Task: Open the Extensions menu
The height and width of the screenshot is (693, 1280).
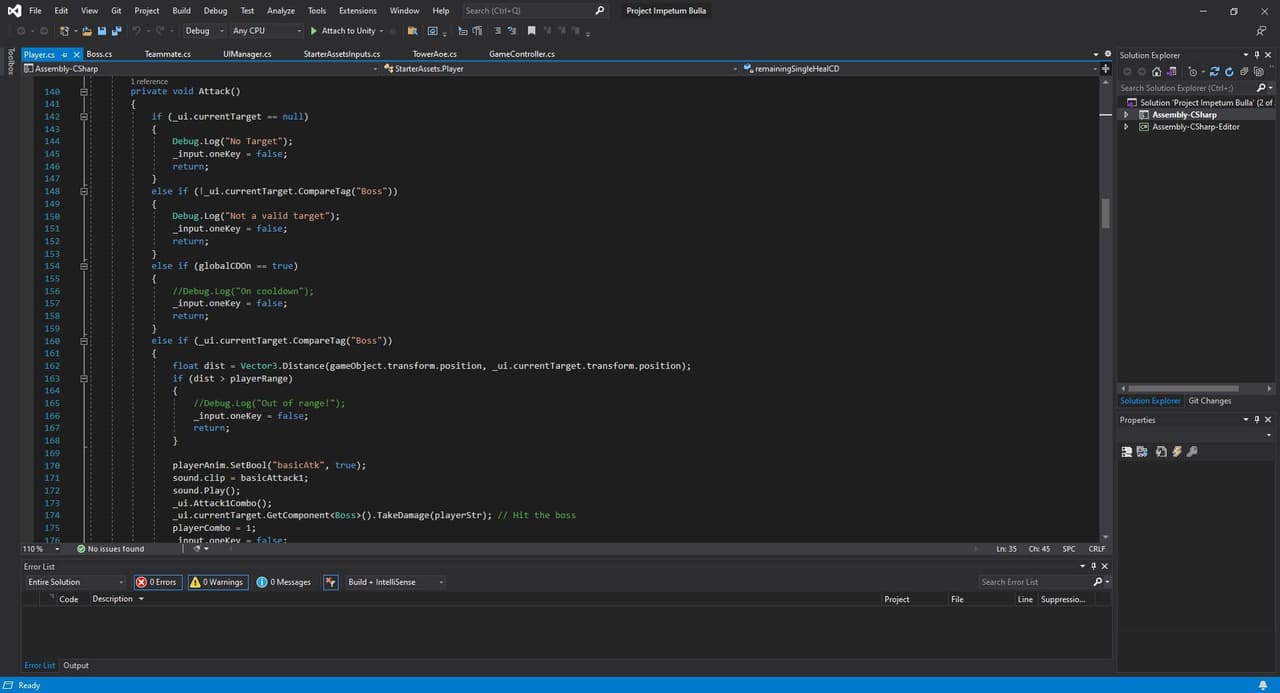Action: tap(357, 11)
